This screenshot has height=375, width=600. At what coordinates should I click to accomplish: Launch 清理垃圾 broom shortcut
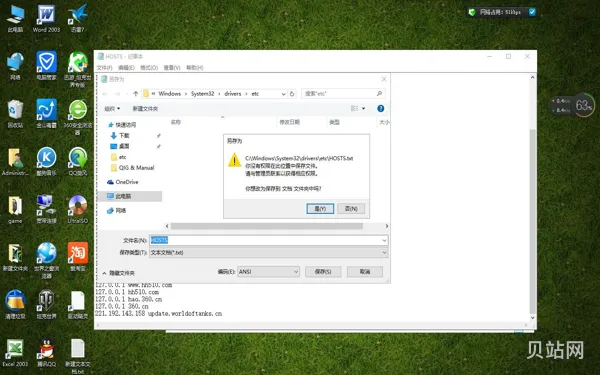15,305
